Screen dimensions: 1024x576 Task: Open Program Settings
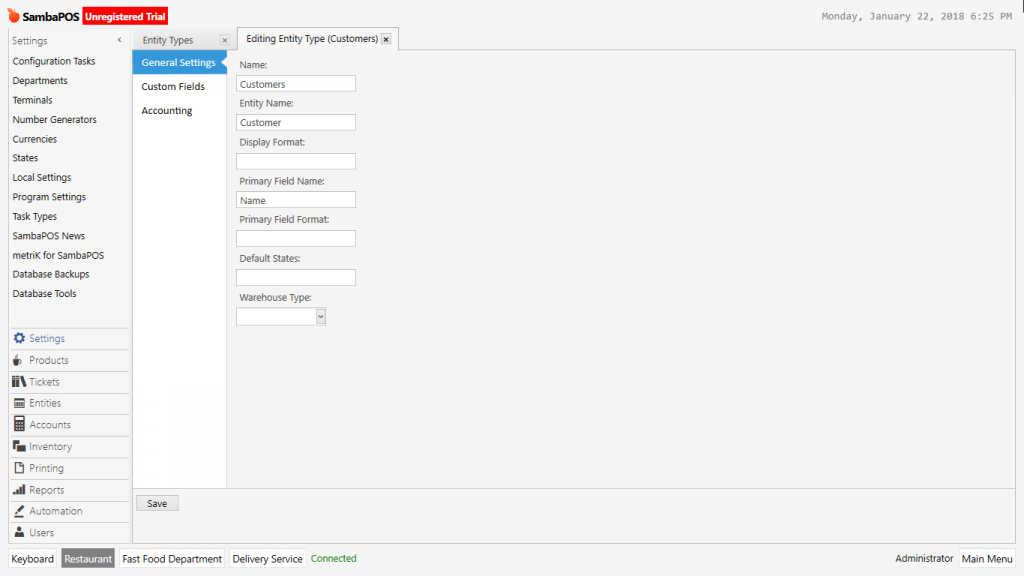[49, 197]
